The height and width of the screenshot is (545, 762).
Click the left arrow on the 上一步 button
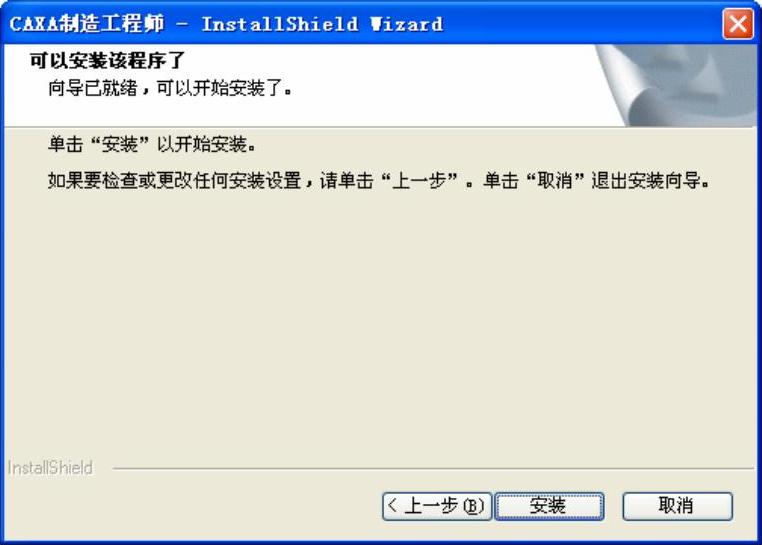393,506
